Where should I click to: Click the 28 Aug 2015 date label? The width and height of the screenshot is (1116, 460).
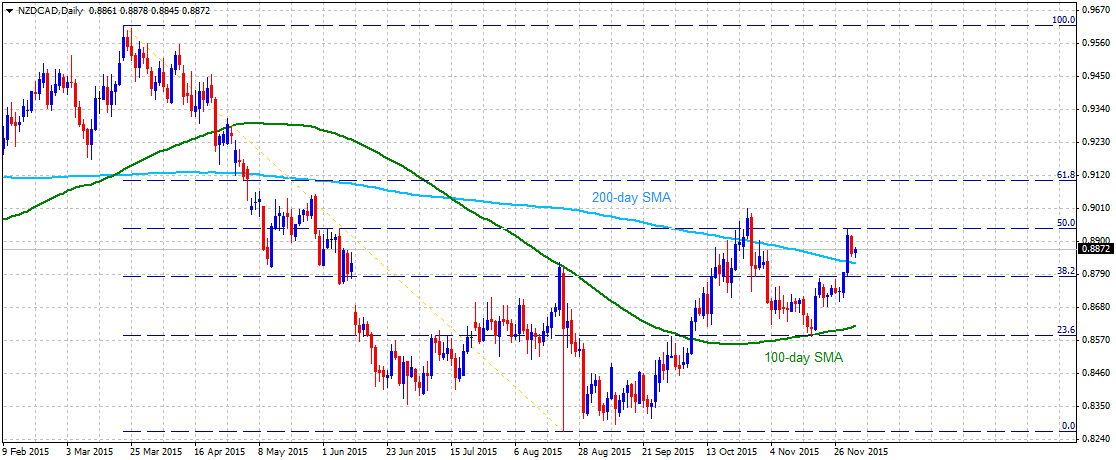point(604,451)
